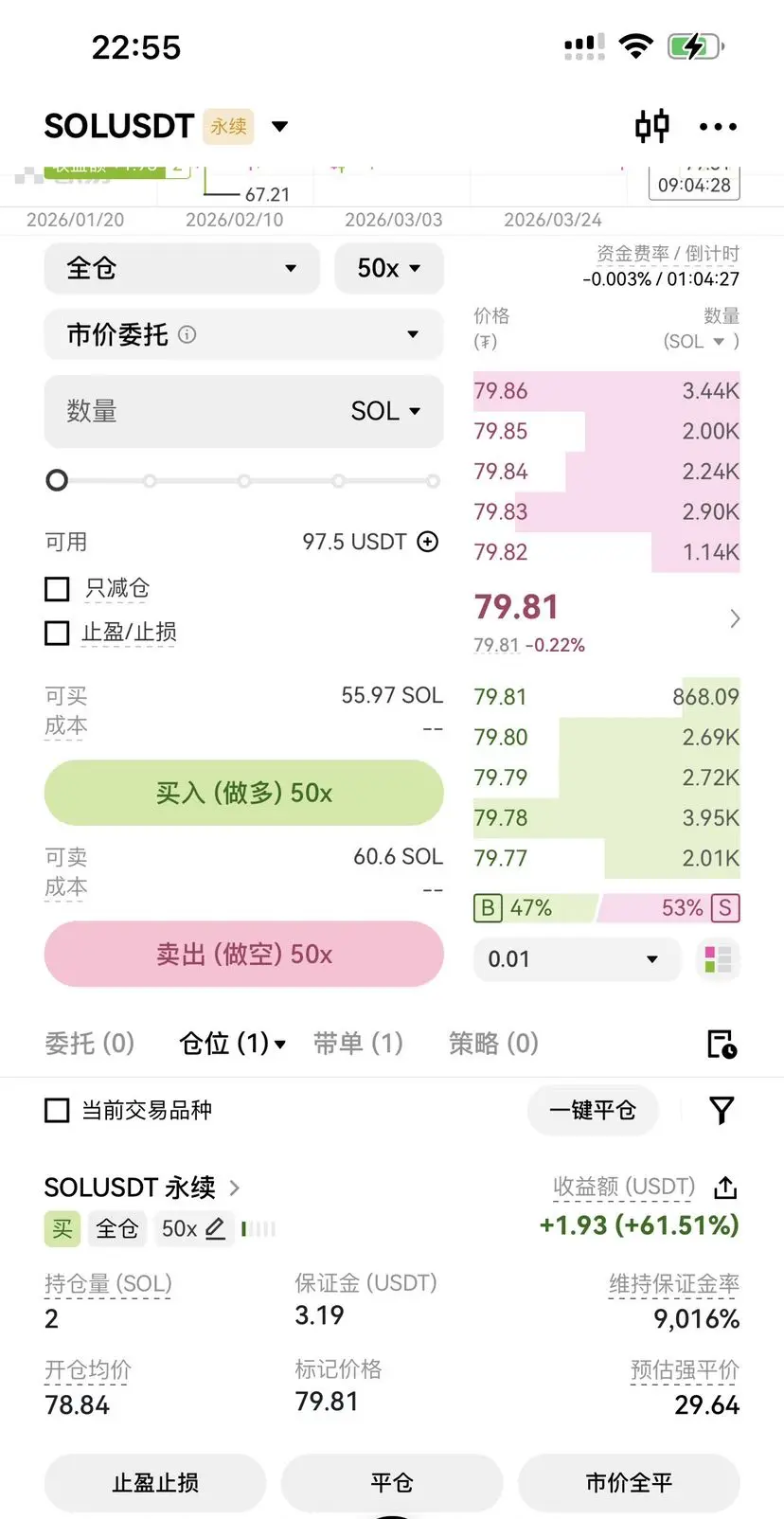Edit the 50x leverage pencil icon
This screenshot has height=1519, width=784.
click(x=216, y=1228)
